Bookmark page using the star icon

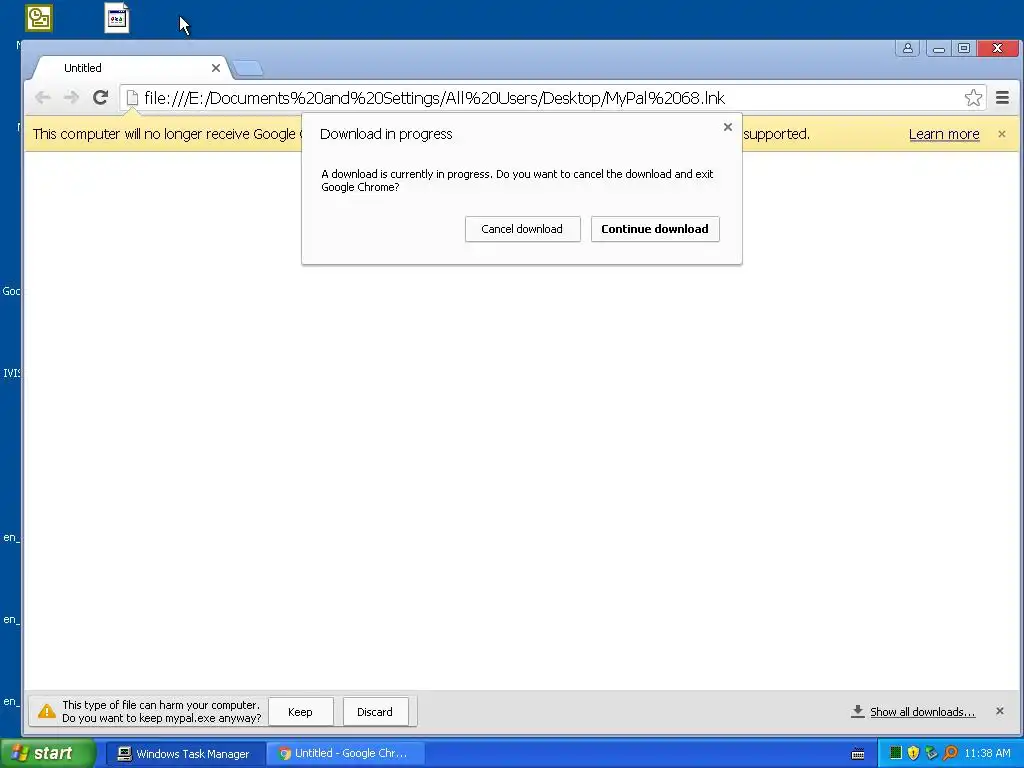973,98
